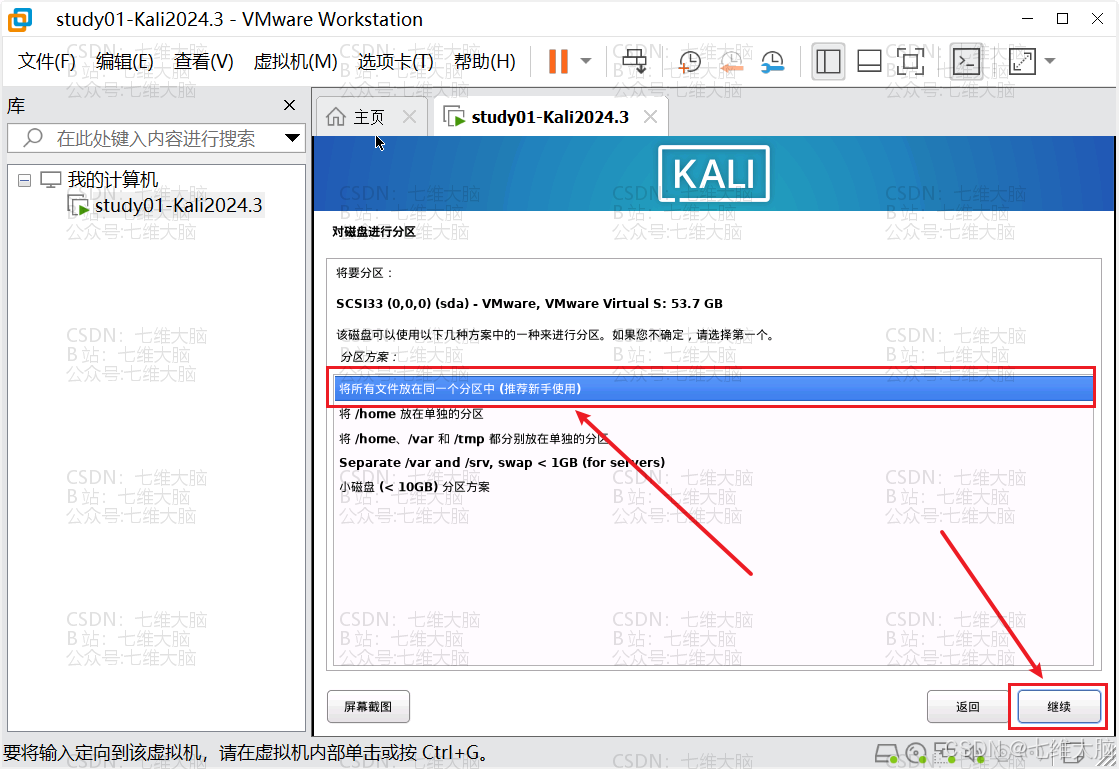Image resolution: width=1119 pixels, height=769 pixels.
Task: Minimize the VMware Workstation window
Action: 1028,19
